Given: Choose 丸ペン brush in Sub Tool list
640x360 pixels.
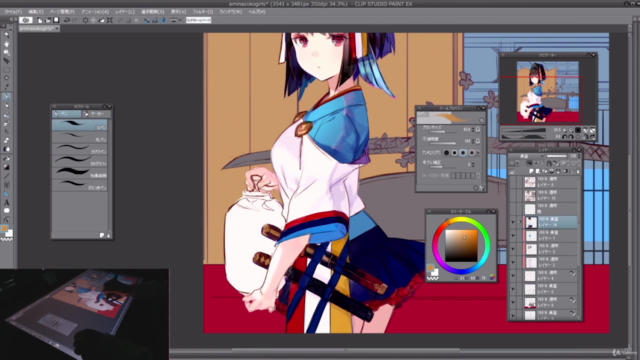Looking at the screenshot, I should point(80,137).
